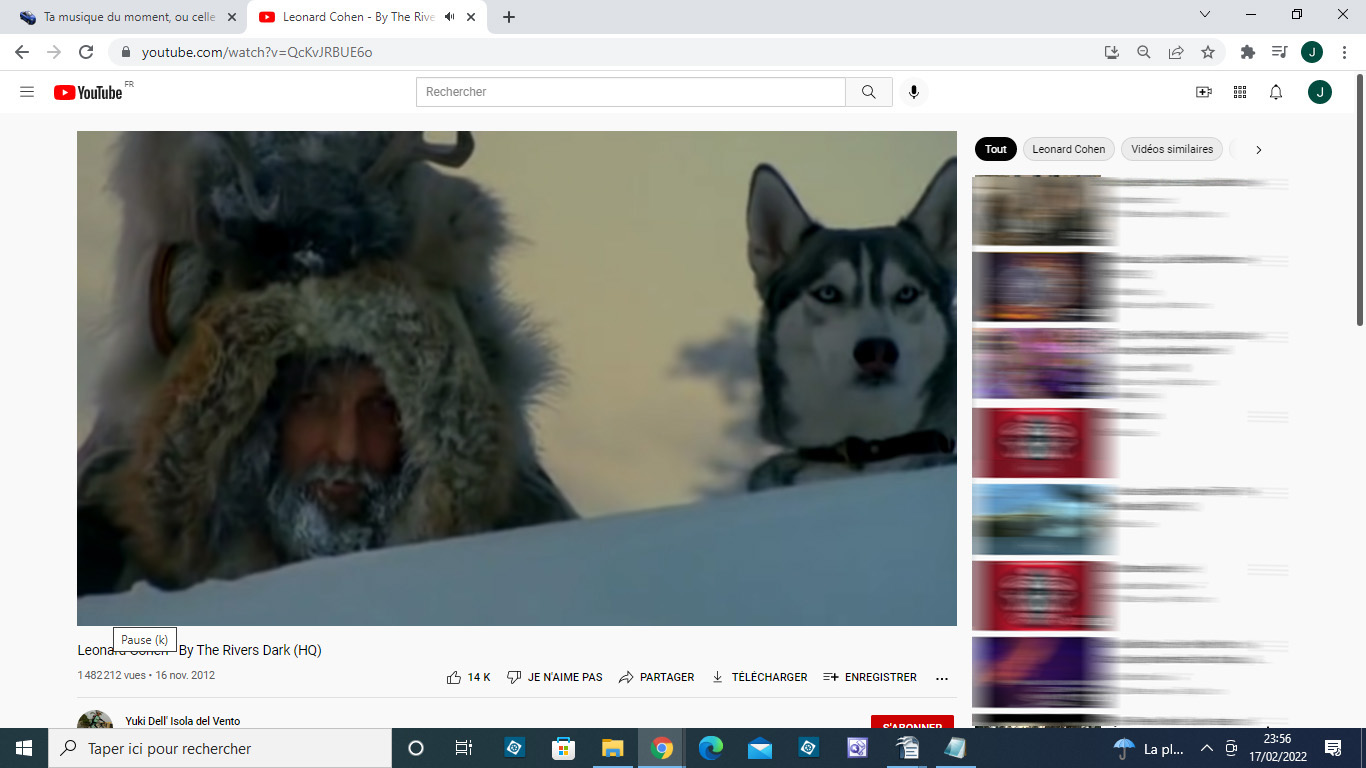Open the Windows notification center

[1333, 748]
